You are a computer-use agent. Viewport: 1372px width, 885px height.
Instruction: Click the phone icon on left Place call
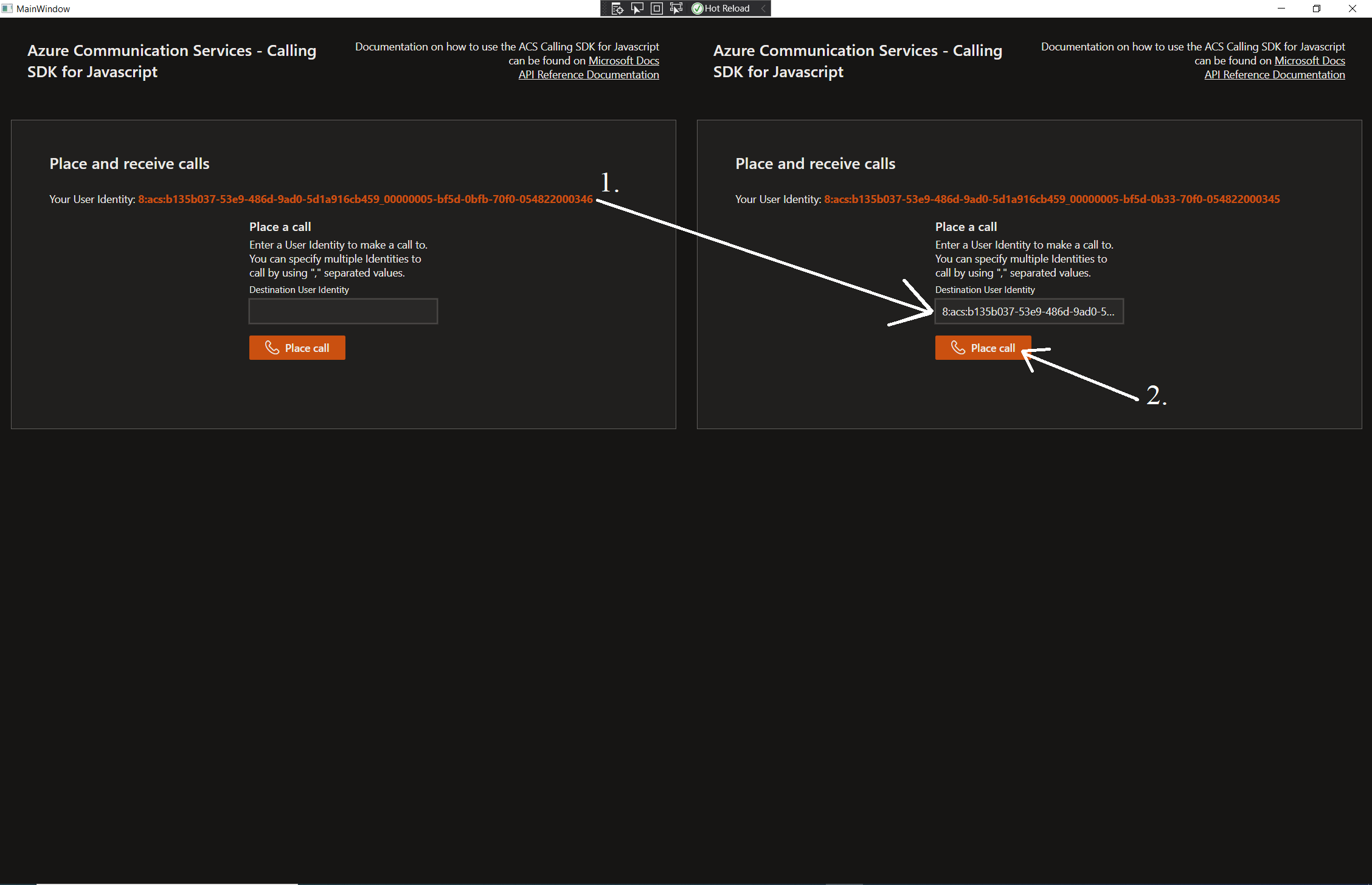pos(272,348)
